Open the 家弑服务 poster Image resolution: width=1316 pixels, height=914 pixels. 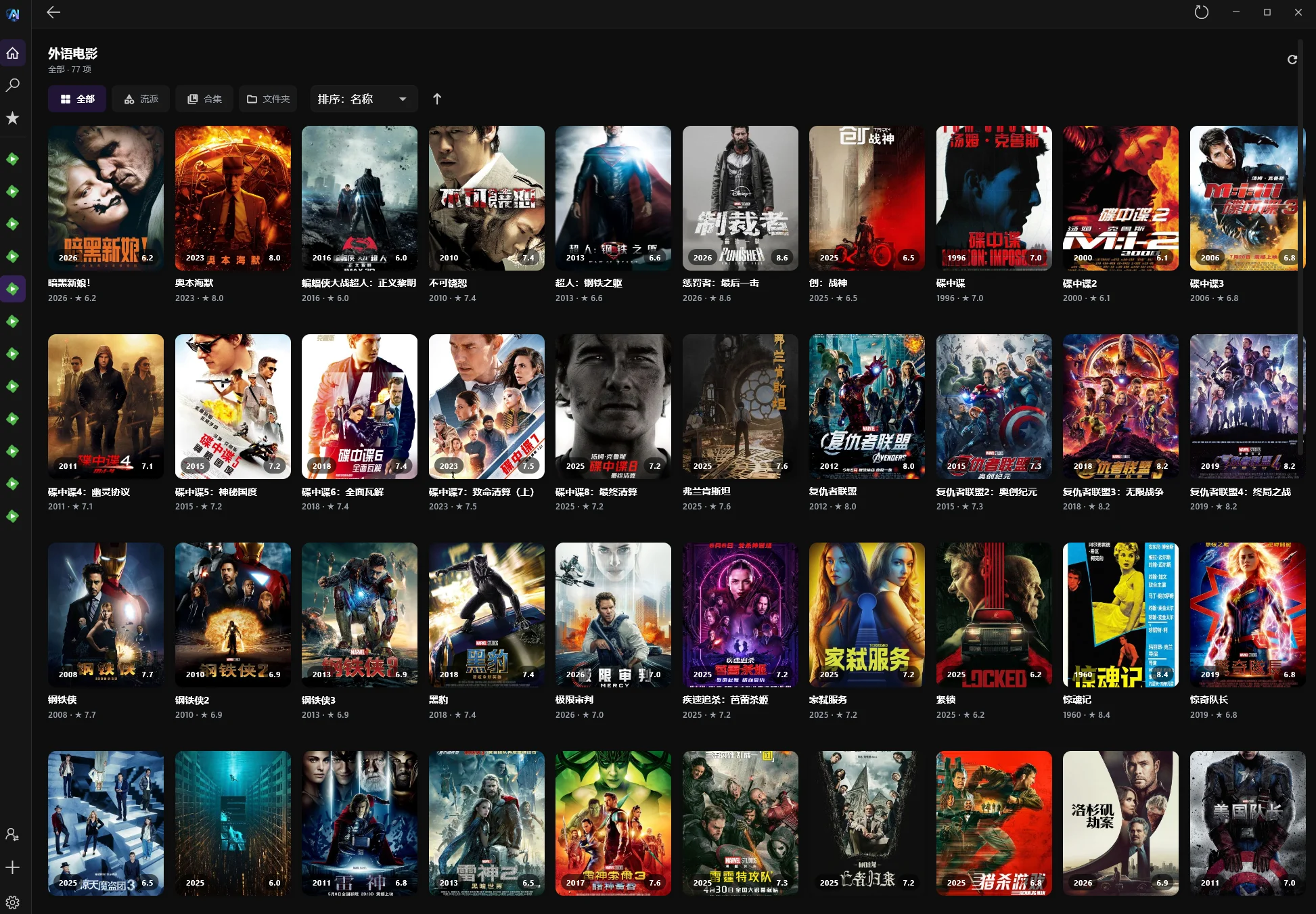pyautogui.click(x=867, y=615)
